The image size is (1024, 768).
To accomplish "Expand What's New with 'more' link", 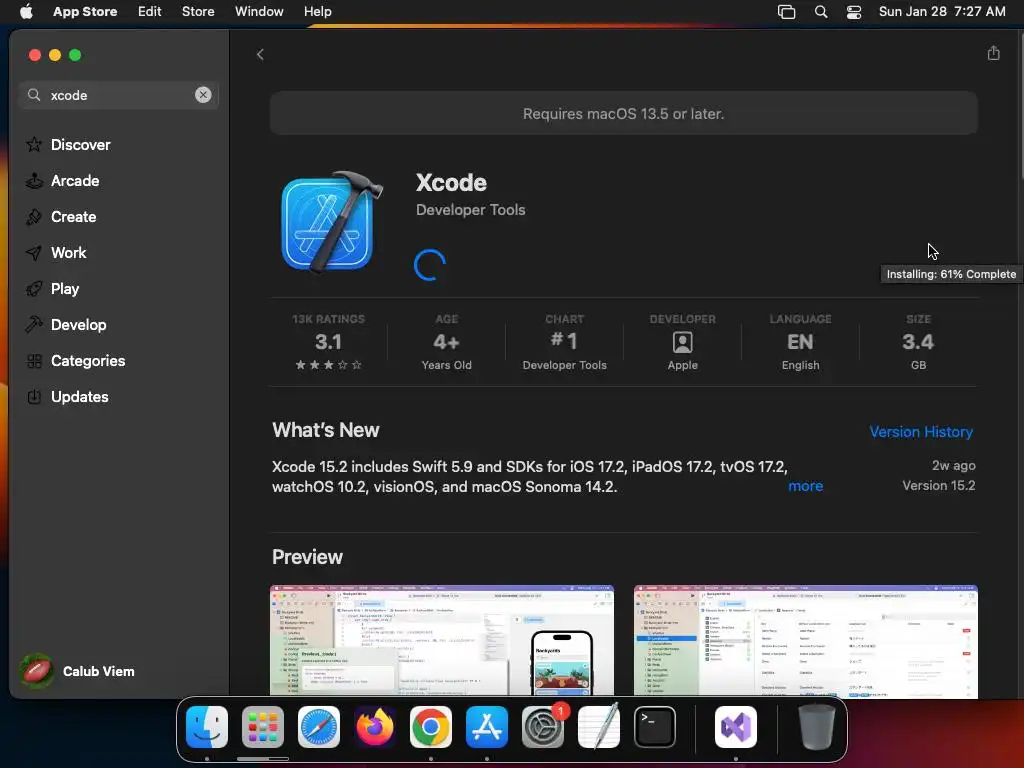I will (805, 486).
